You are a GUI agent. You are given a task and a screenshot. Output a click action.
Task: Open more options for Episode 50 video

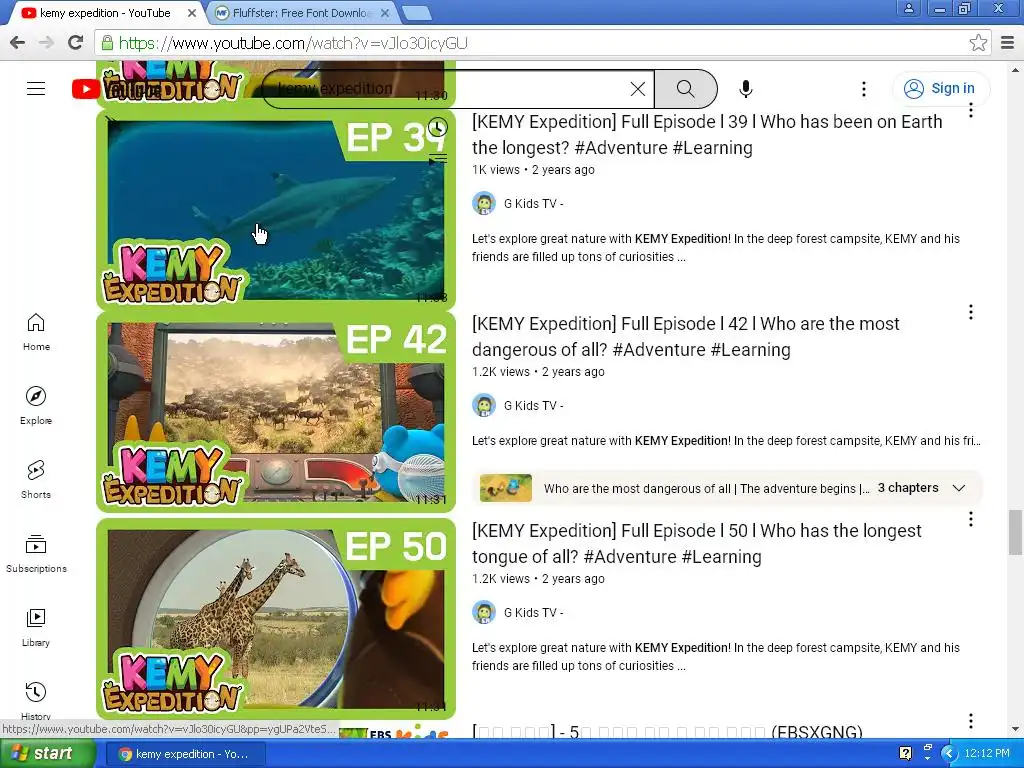tap(970, 519)
